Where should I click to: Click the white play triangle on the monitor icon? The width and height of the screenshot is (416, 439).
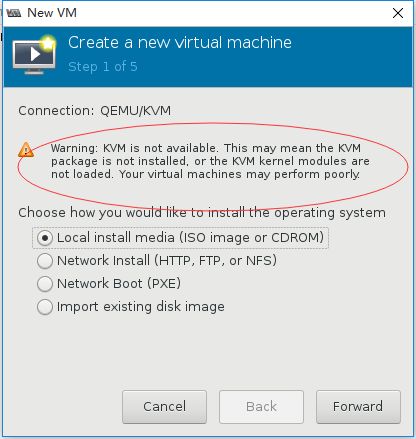tap(35, 54)
